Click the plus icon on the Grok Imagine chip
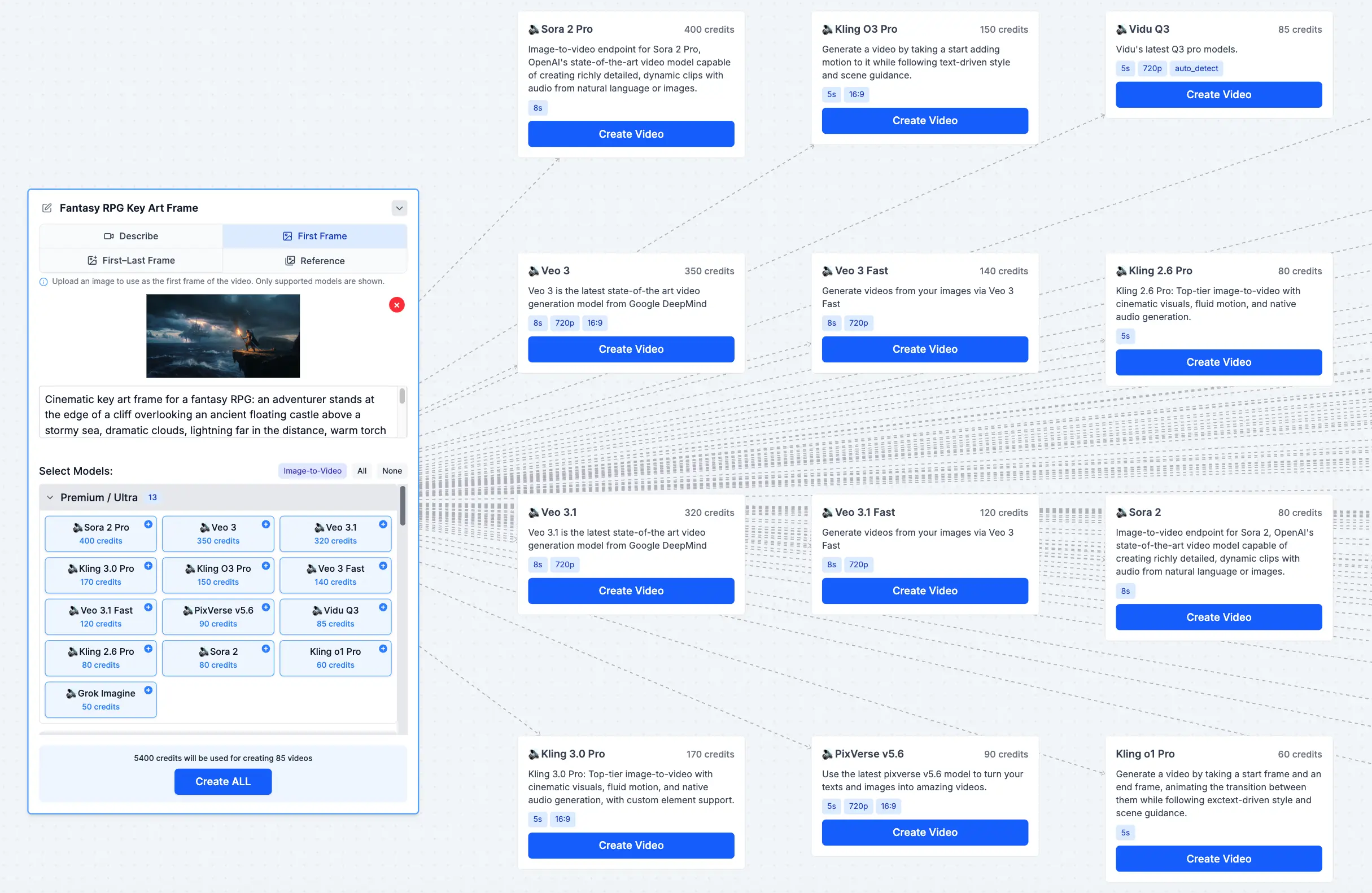This screenshot has height=893, width=1372. tap(148, 689)
